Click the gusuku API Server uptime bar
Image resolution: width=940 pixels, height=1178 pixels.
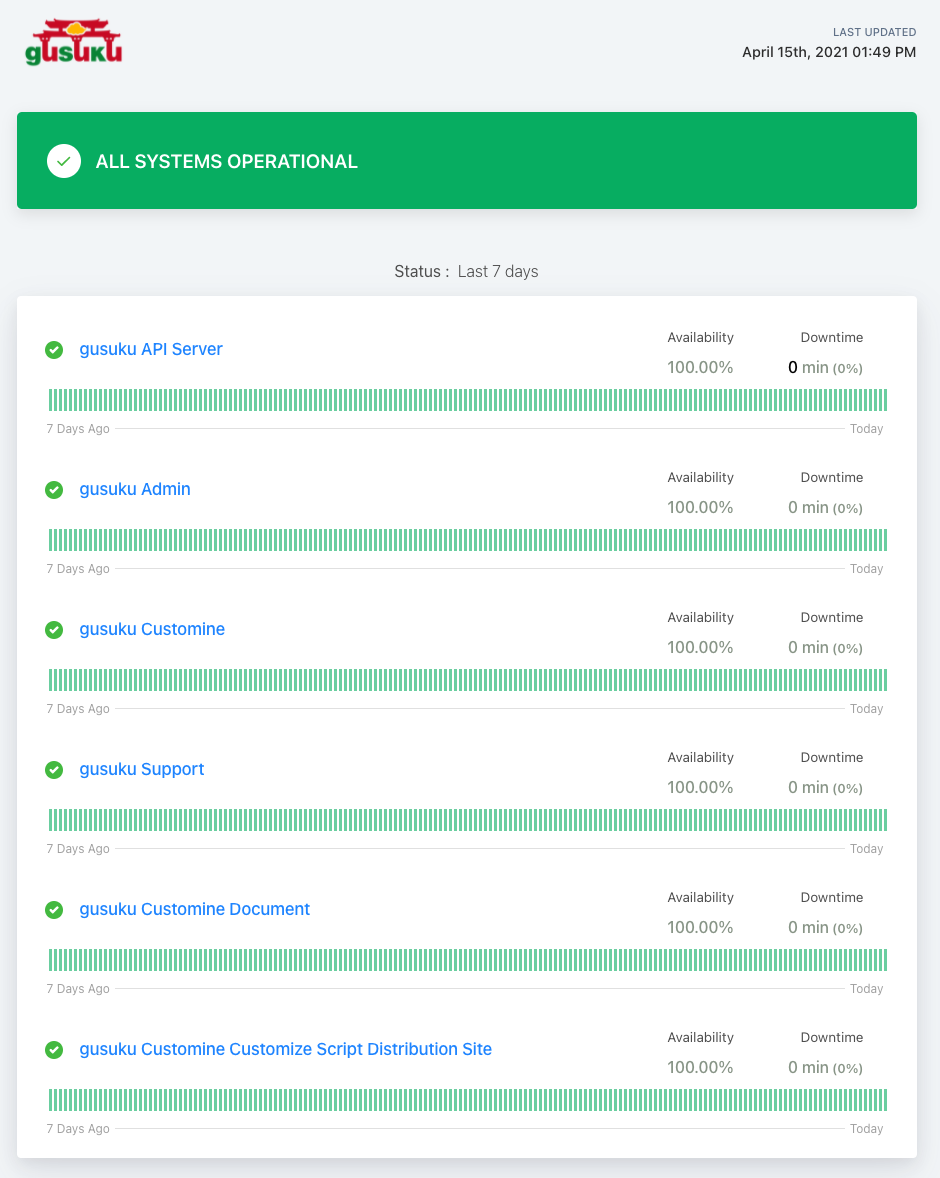click(x=468, y=400)
